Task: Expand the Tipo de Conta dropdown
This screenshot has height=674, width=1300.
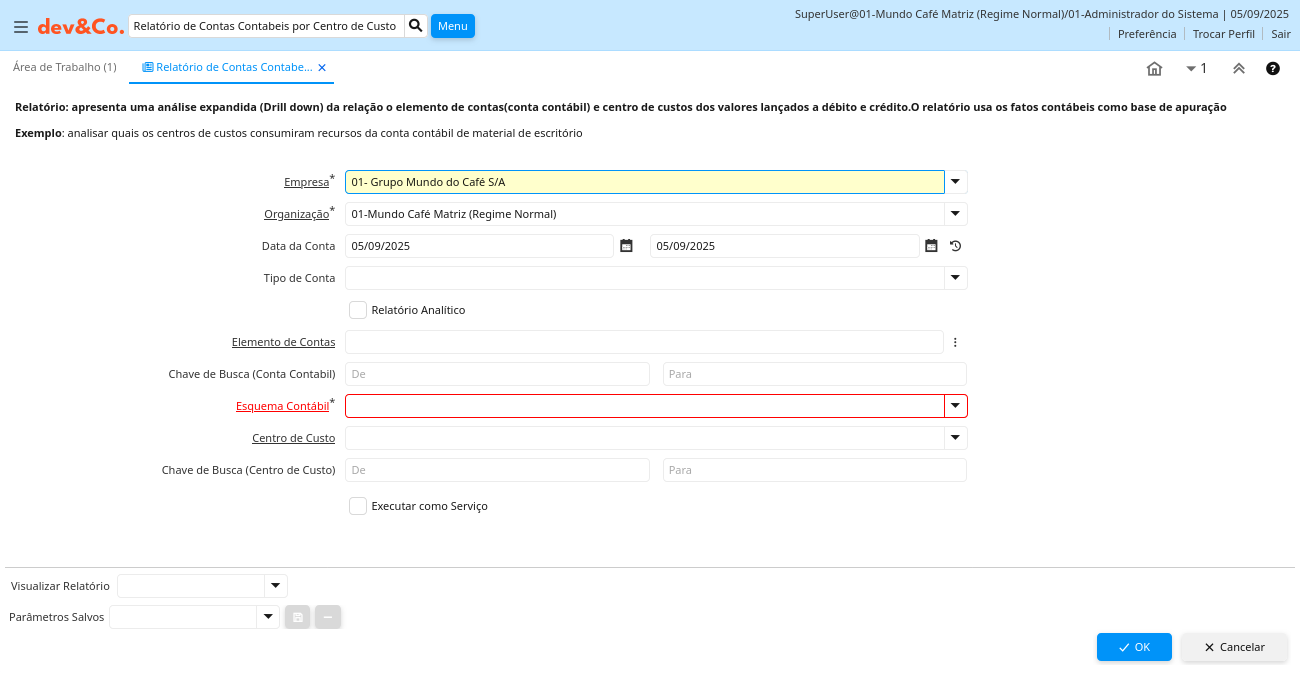Action: click(x=955, y=278)
